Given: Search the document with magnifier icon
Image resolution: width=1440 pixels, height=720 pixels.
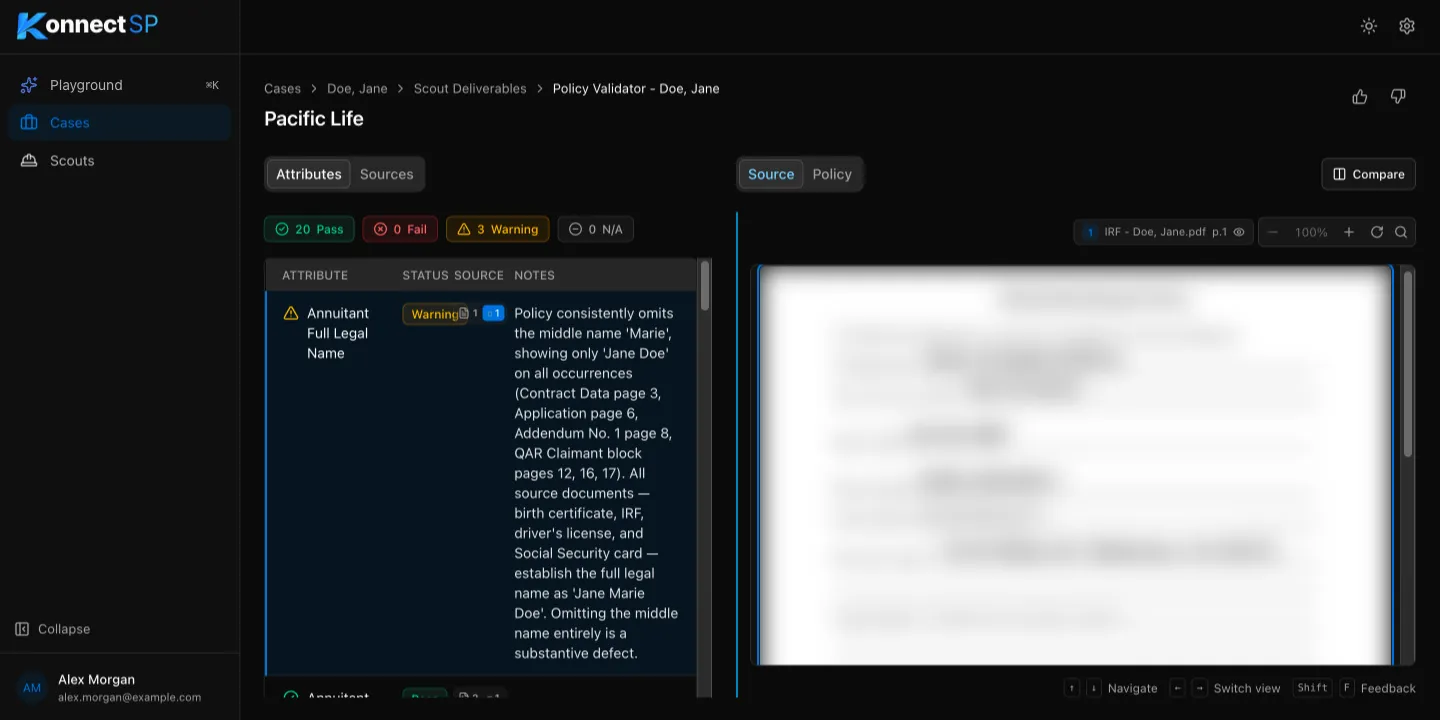Looking at the screenshot, I should (1401, 232).
